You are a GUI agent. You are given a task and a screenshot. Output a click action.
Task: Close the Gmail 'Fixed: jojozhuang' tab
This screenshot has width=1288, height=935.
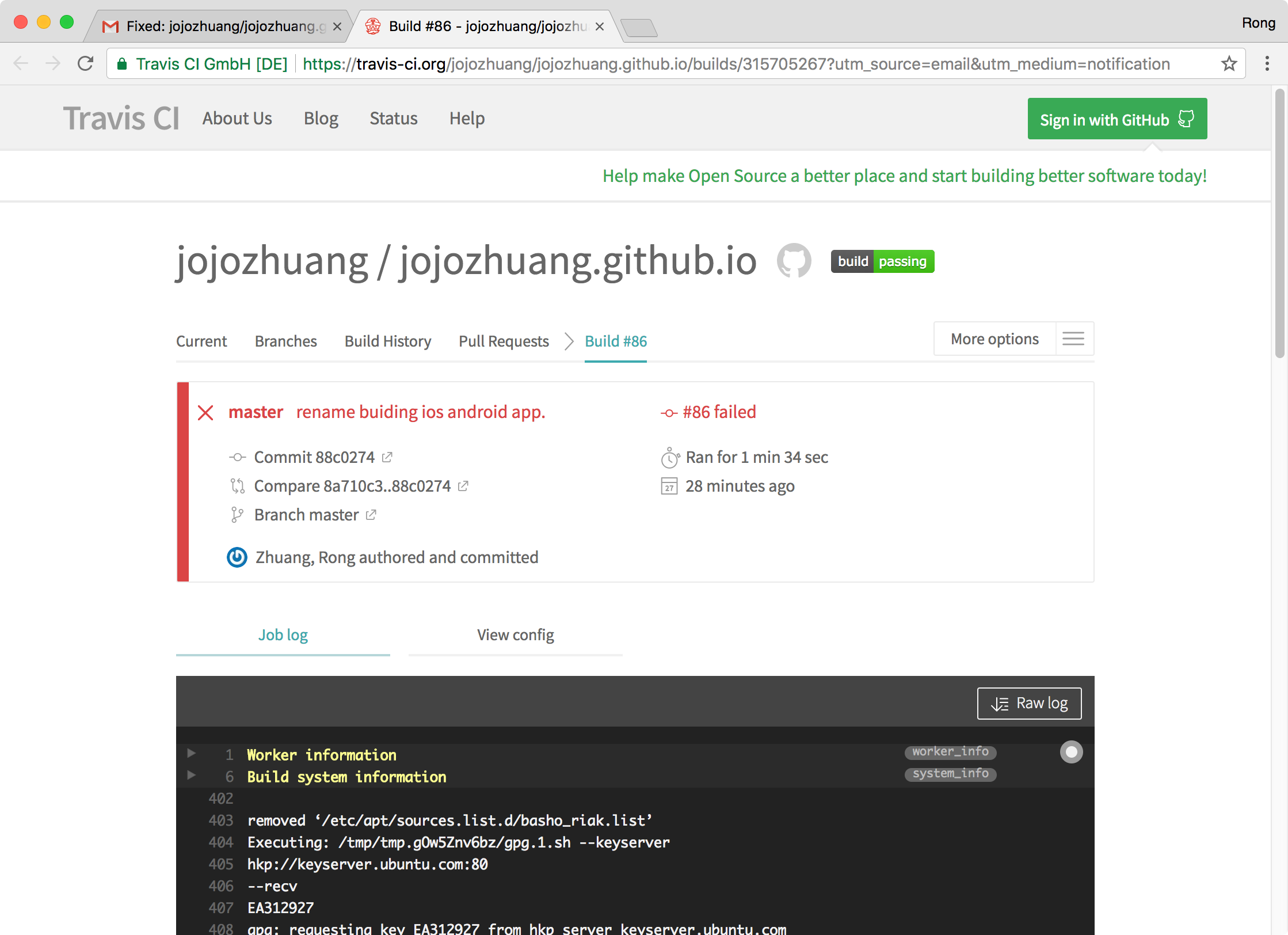tap(337, 26)
